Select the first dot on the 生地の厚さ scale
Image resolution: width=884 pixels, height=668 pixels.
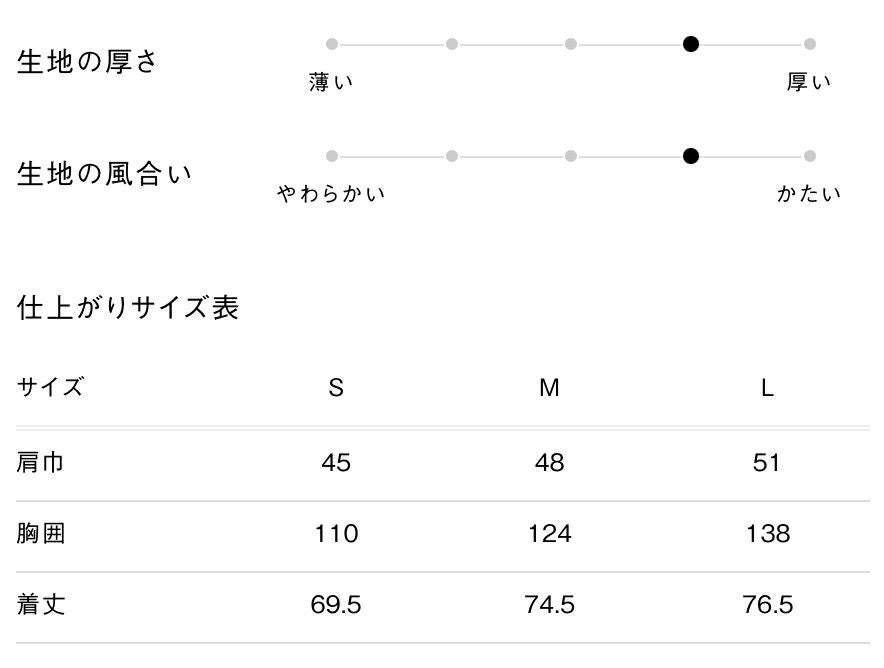click(x=332, y=44)
